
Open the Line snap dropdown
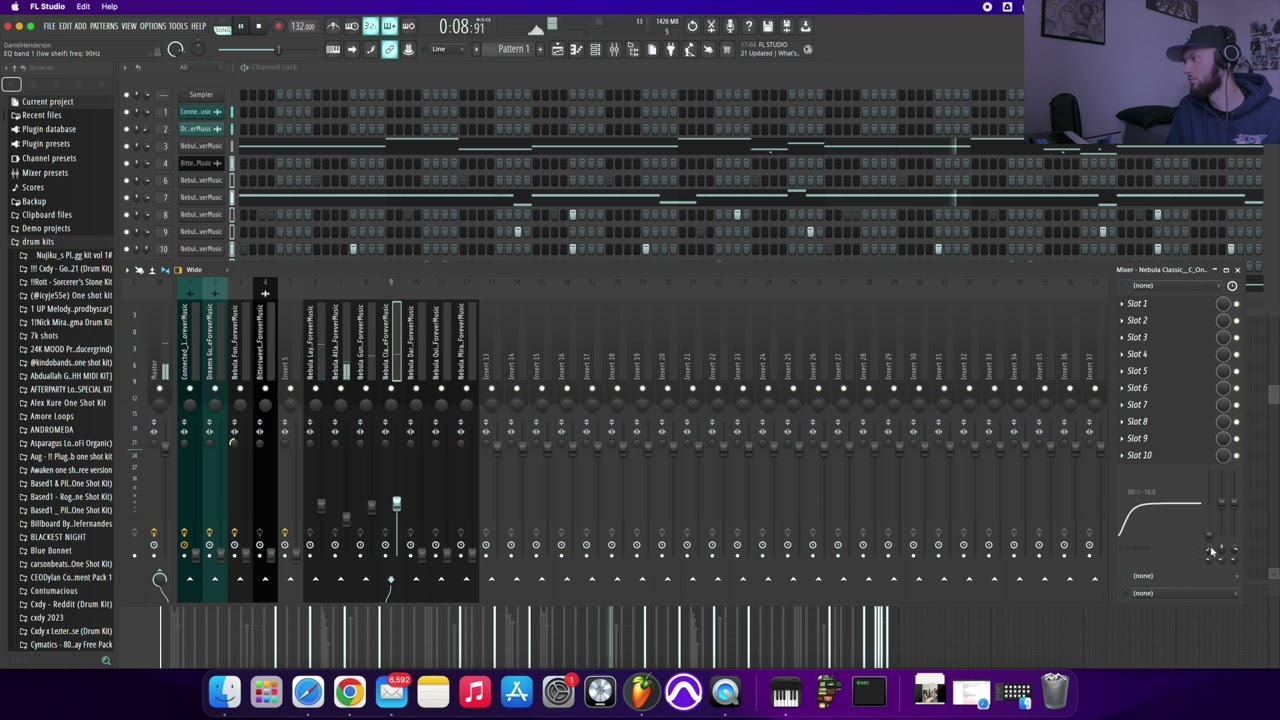(x=450, y=49)
